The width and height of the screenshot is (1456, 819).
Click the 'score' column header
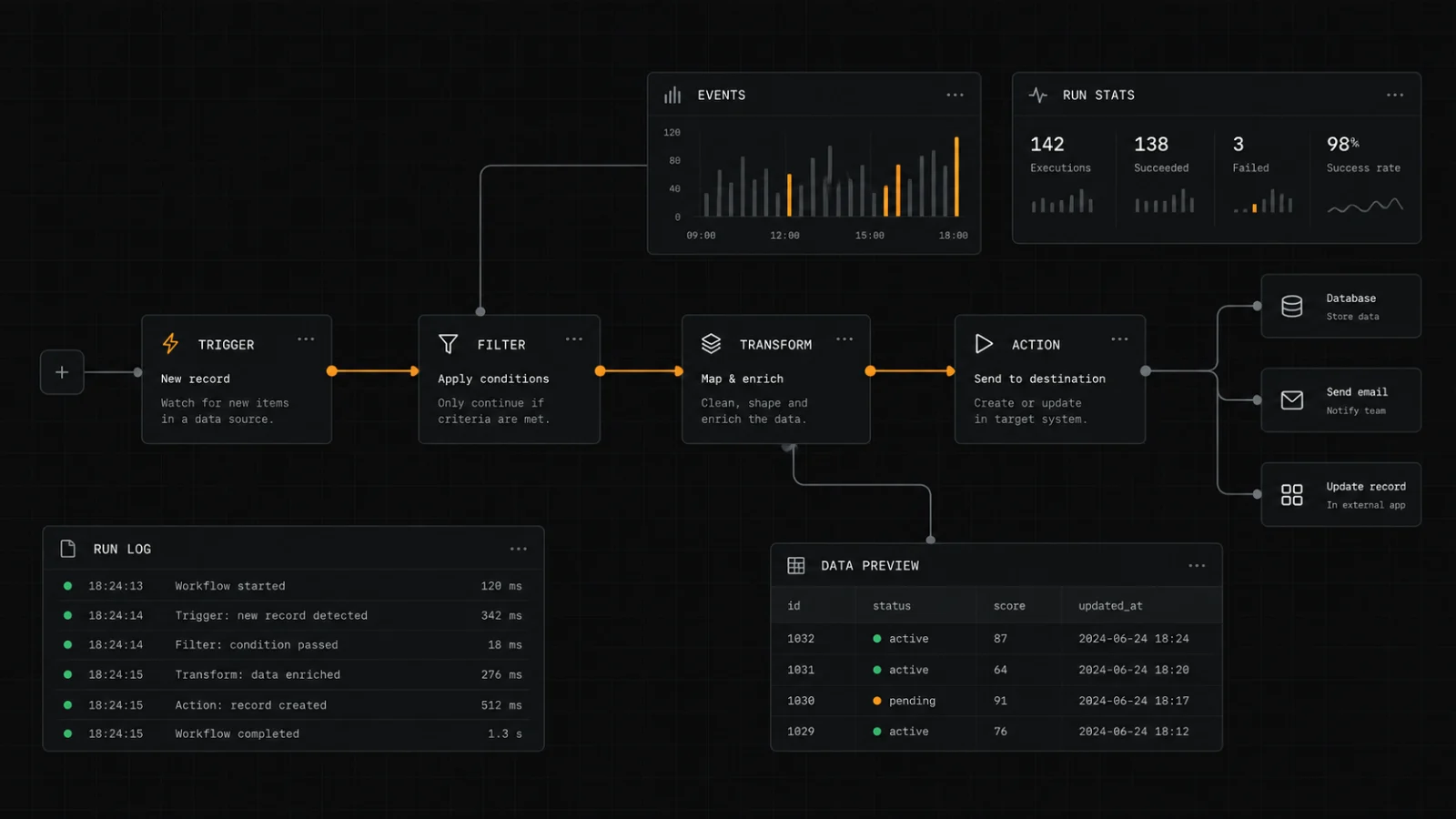[x=1009, y=606]
